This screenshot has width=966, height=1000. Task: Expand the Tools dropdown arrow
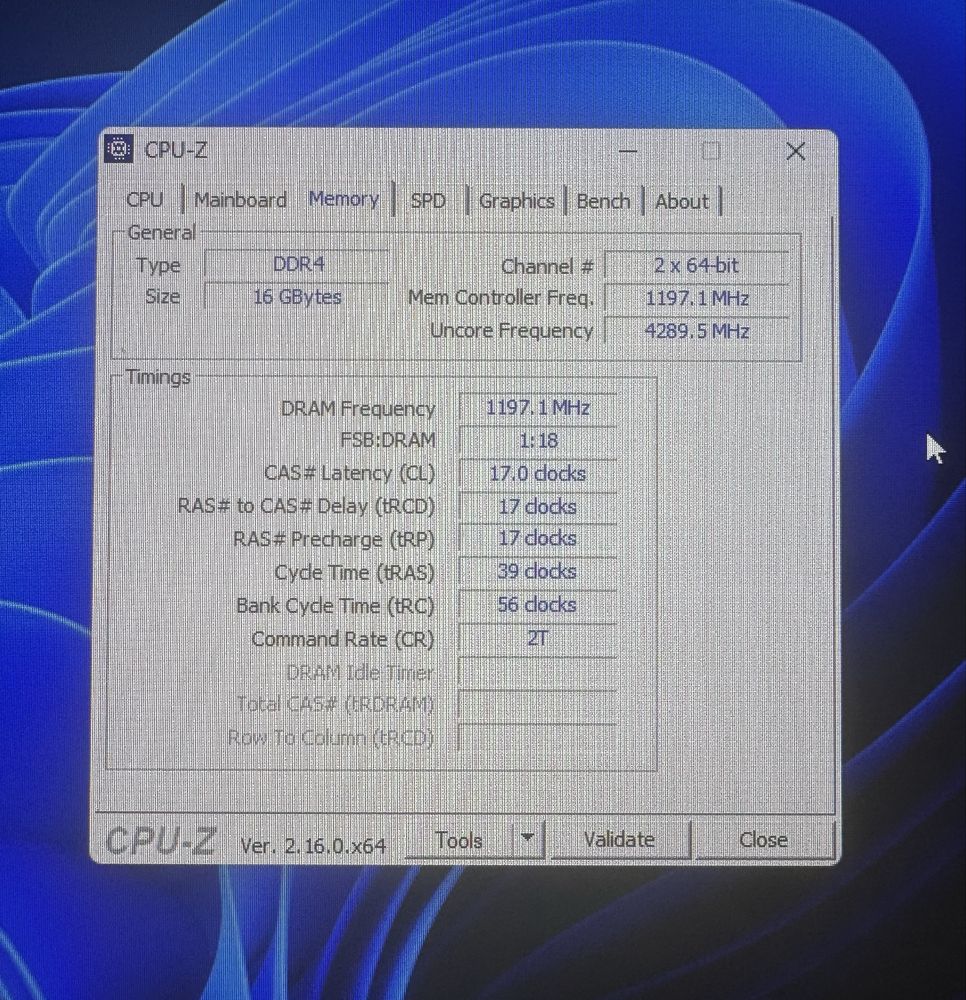tap(528, 838)
